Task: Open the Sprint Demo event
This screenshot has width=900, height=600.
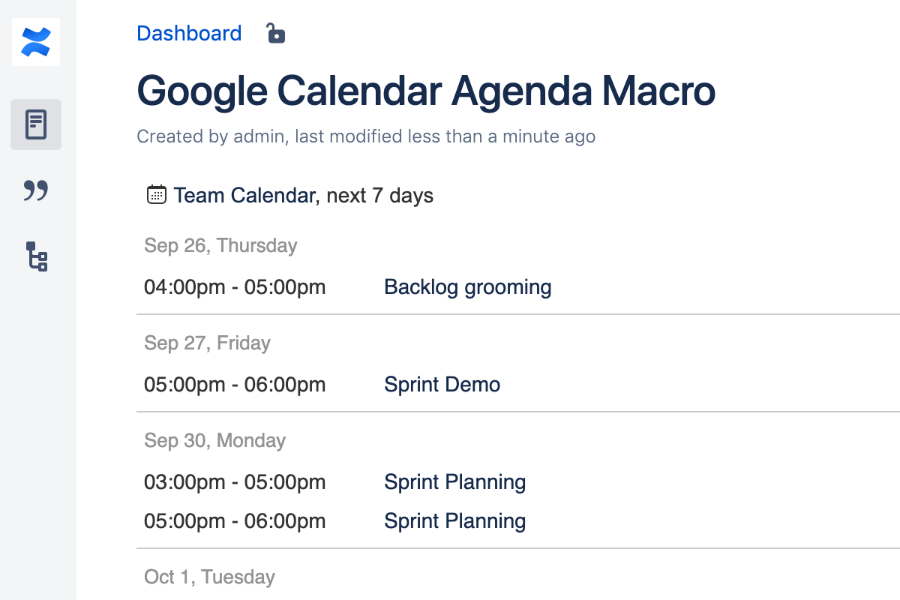Action: click(x=442, y=385)
